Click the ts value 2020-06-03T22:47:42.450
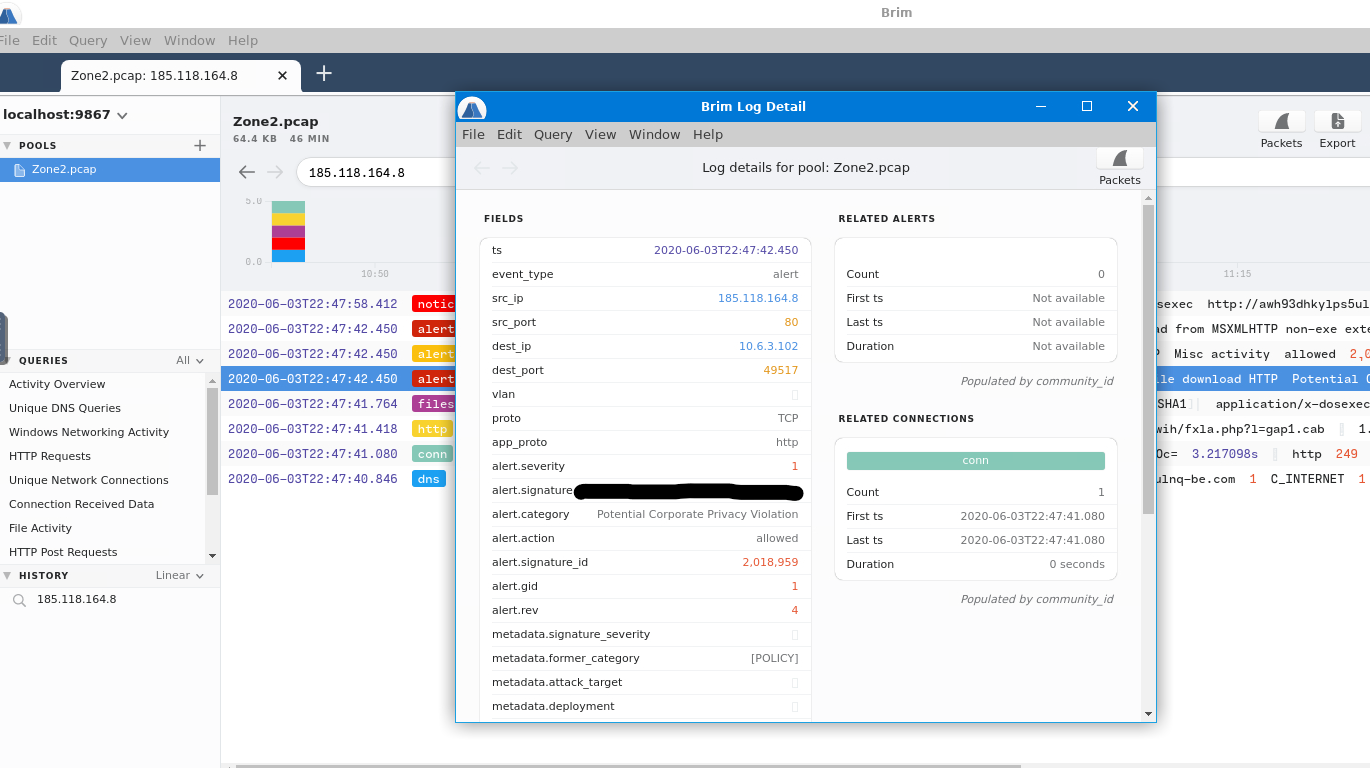 (726, 250)
